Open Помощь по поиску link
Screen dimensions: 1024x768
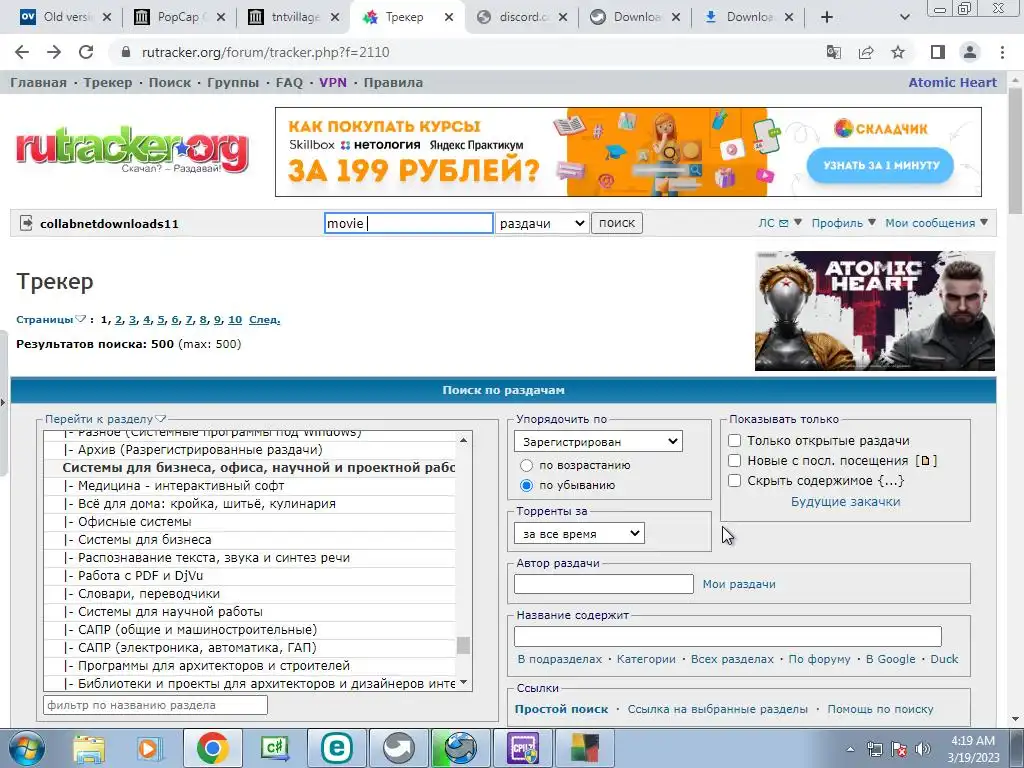[880, 709]
